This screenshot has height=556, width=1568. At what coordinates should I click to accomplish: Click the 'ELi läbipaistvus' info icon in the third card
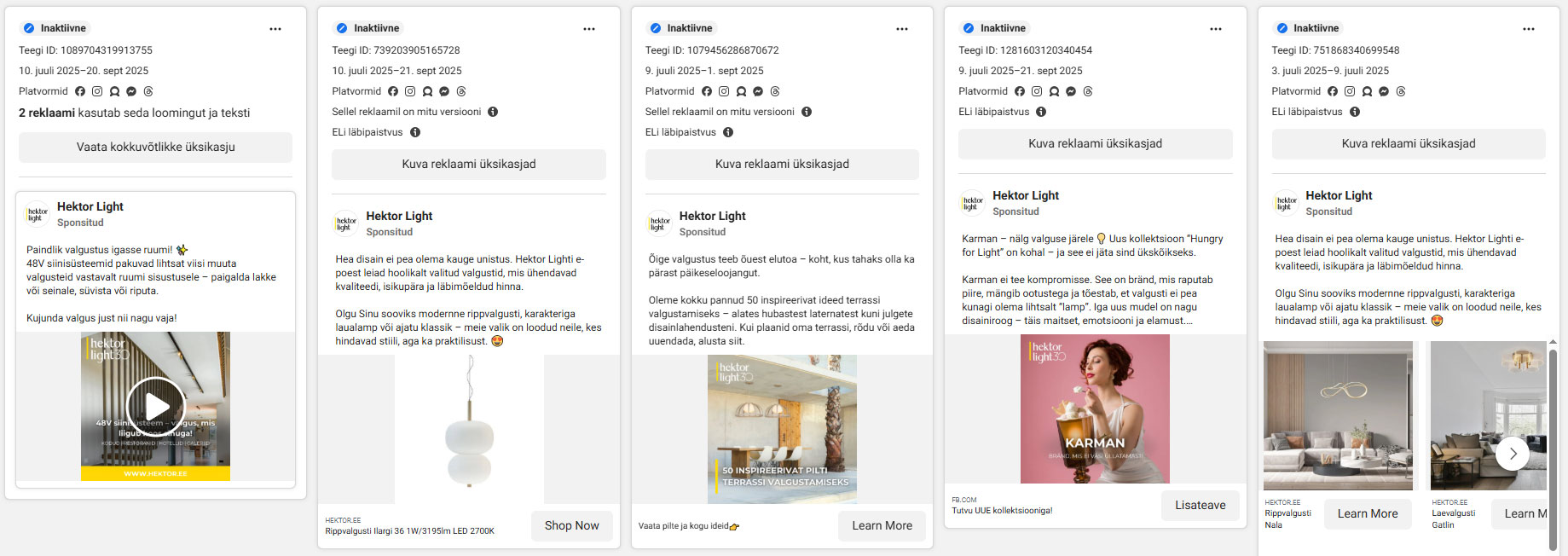[728, 132]
